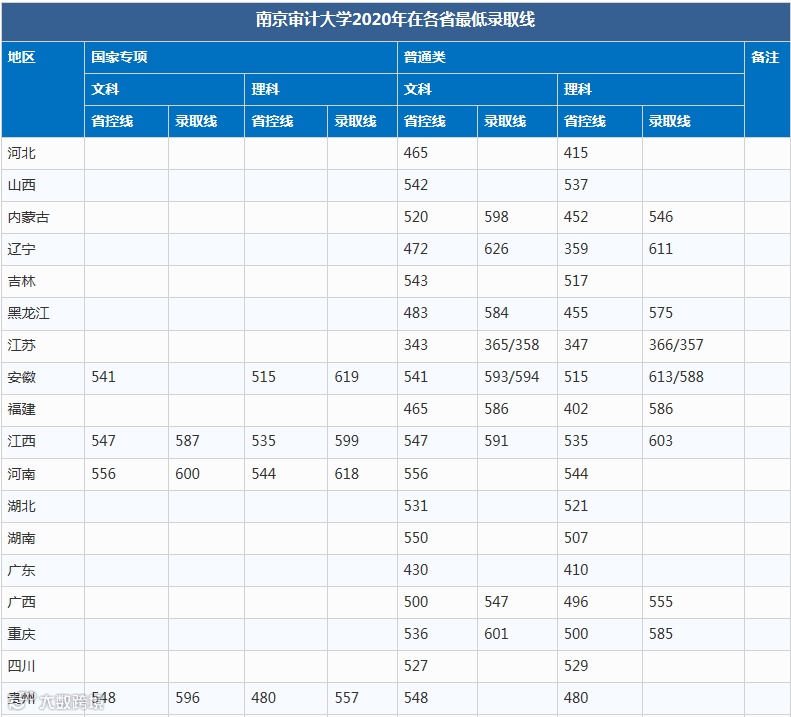Select the 湖南 row label
Screen dimensions: 791x717
click(22, 538)
